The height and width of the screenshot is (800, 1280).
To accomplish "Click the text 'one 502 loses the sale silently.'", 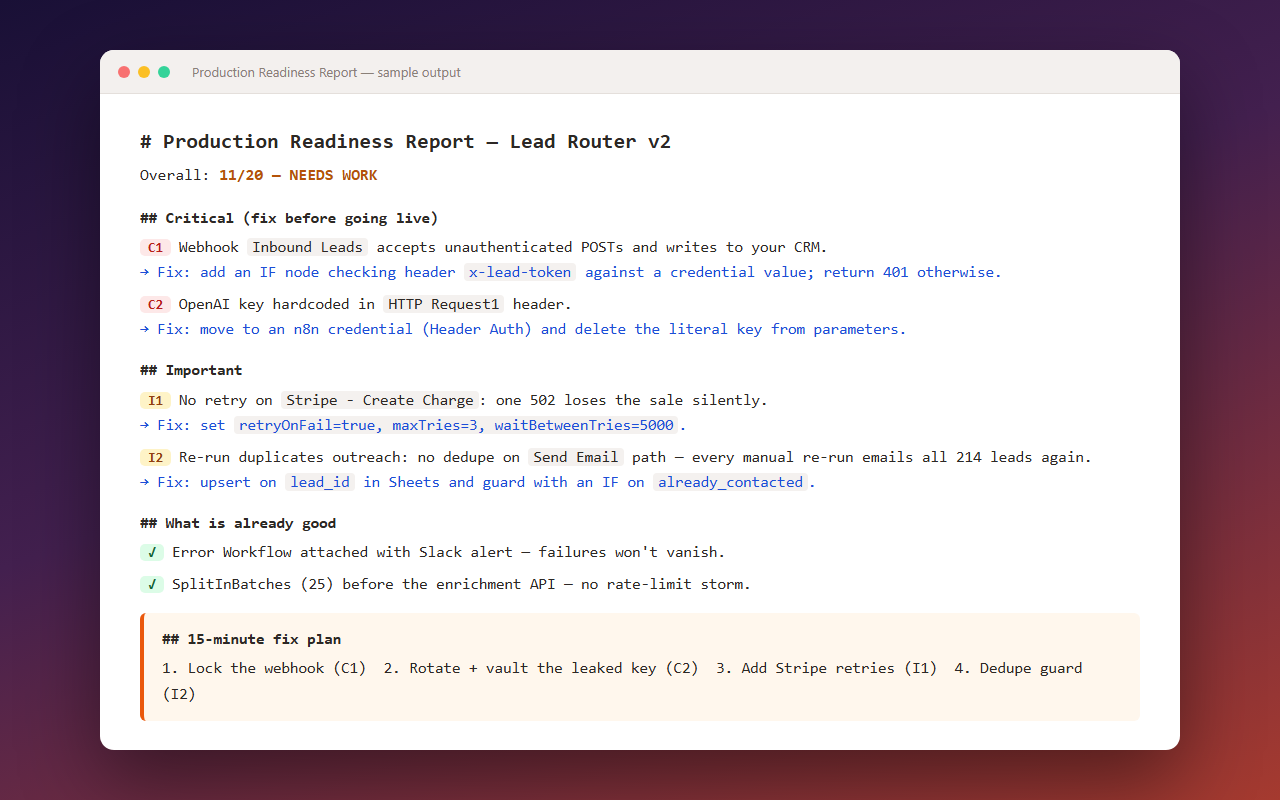I will click(631, 400).
